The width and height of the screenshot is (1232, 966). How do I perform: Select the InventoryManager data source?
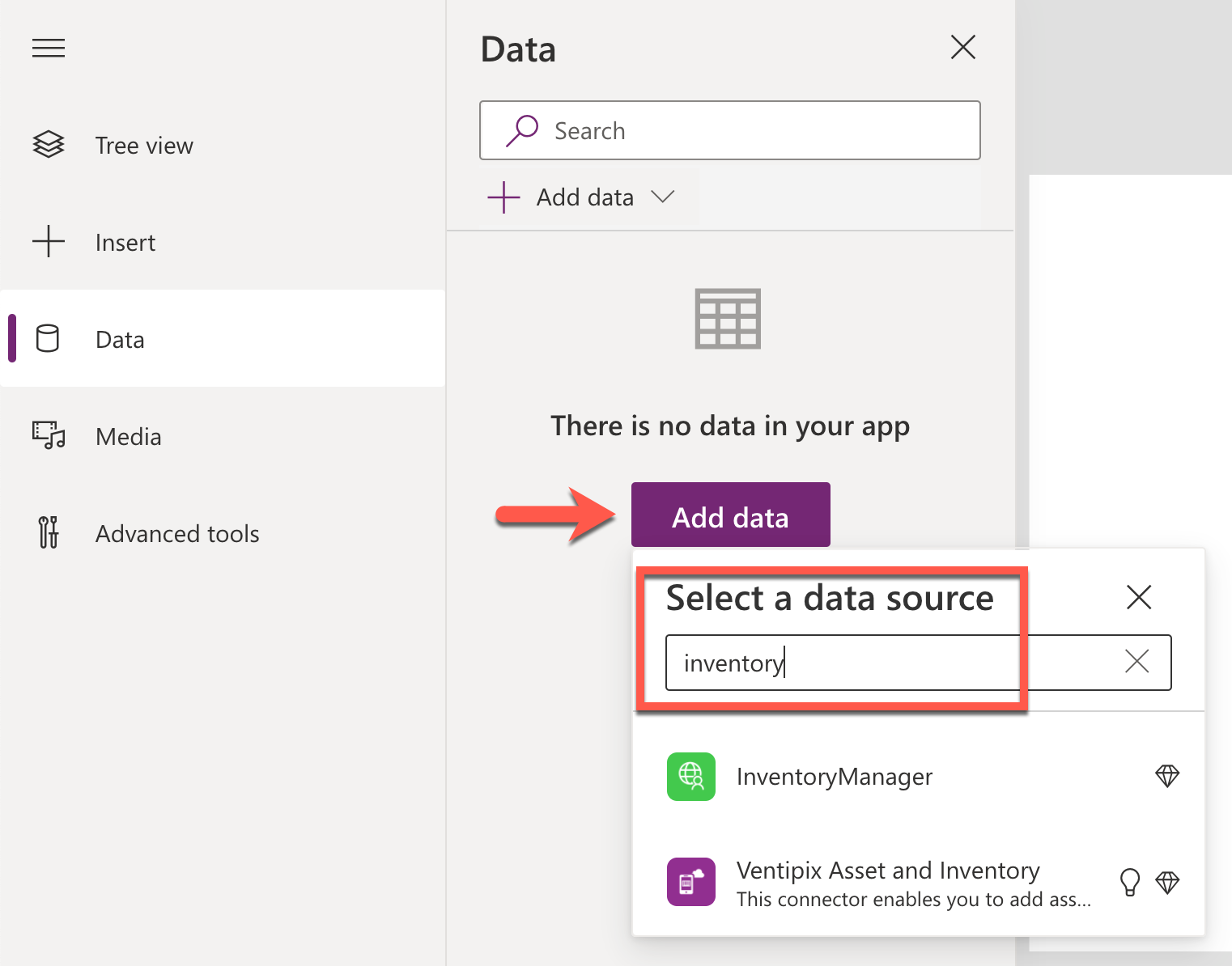(919, 777)
